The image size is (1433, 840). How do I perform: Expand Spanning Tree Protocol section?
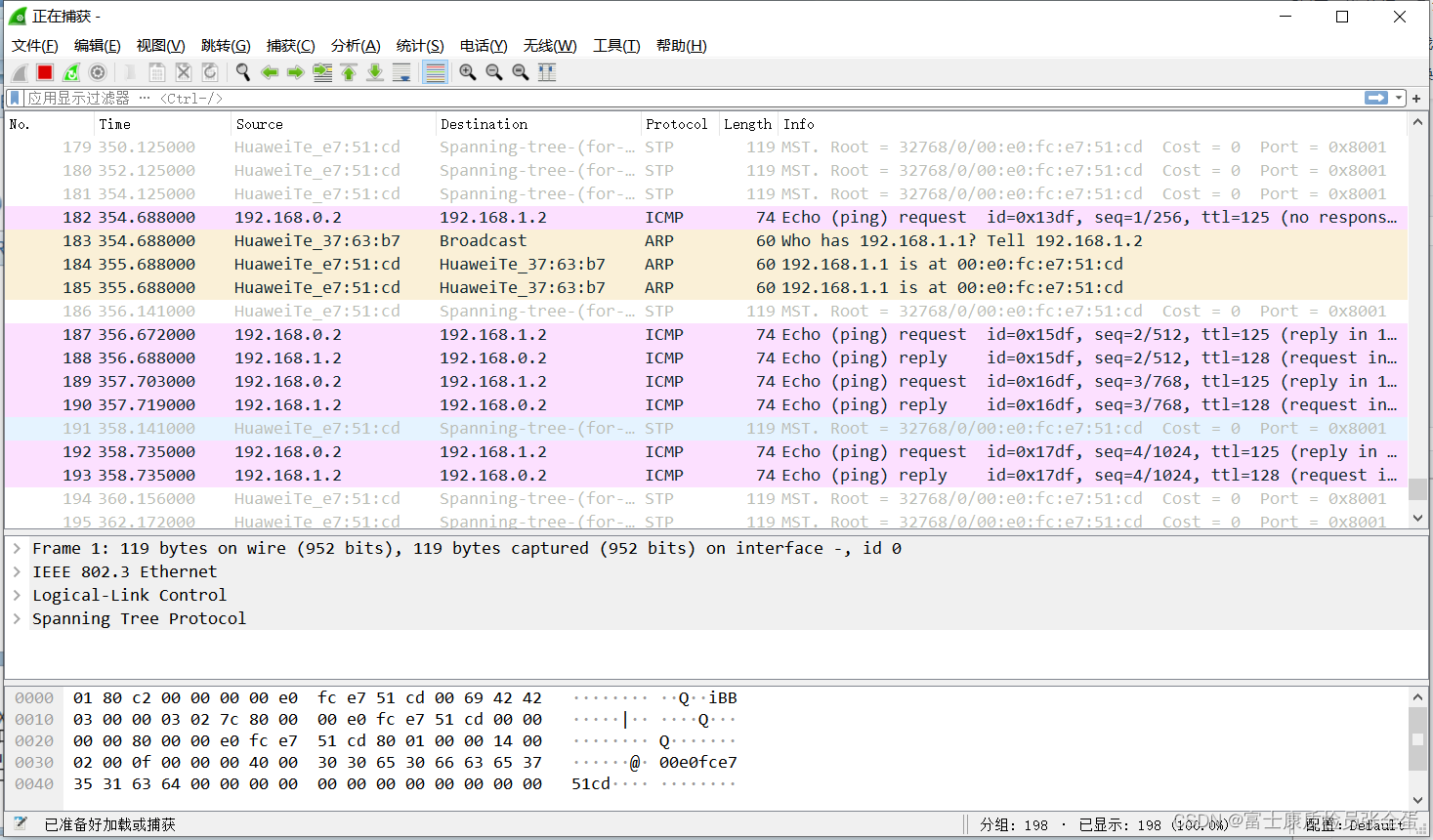pos(17,618)
